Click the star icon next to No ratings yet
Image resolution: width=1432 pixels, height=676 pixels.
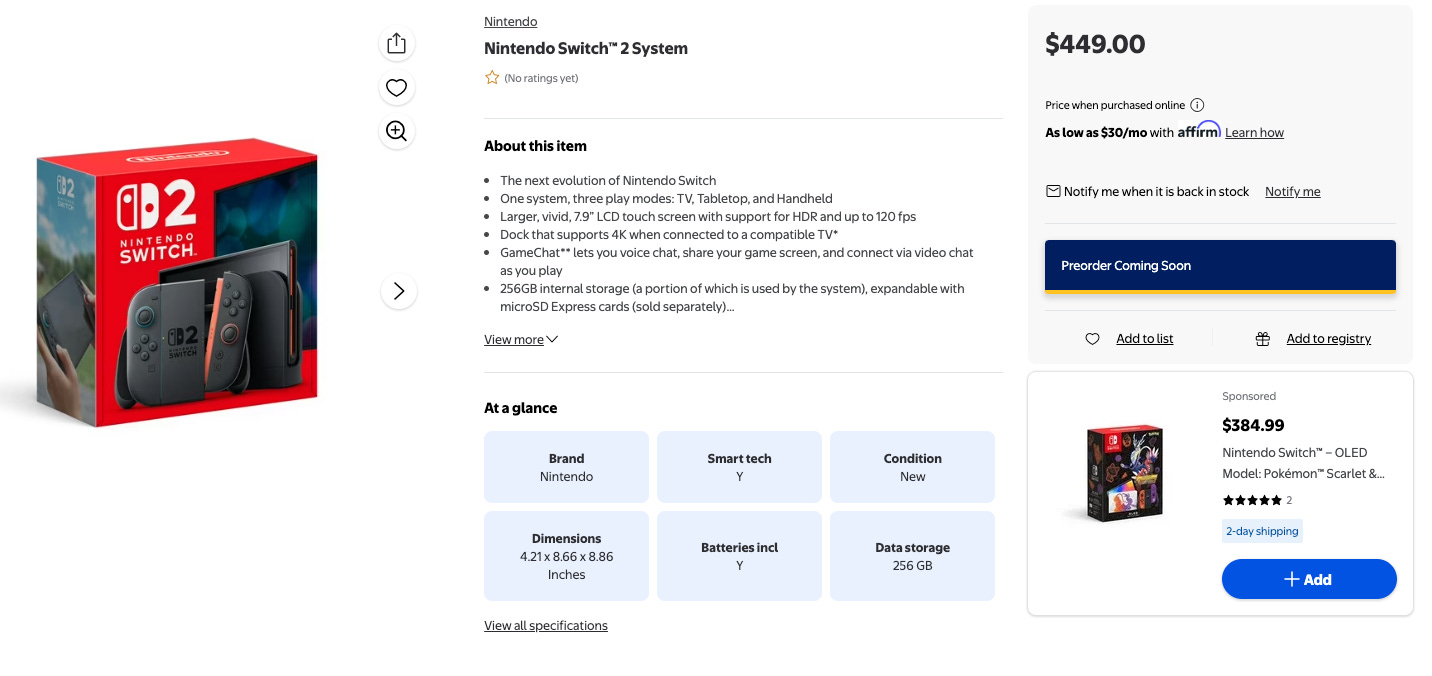[x=492, y=76]
